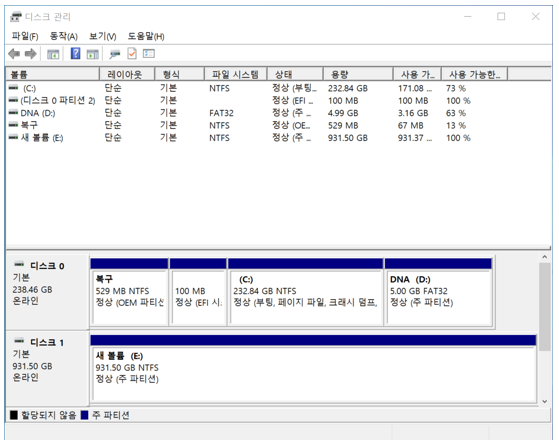This screenshot has height=445, width=559.
Task: Sort by the 볼륨 column header
Action: [52, 75]
